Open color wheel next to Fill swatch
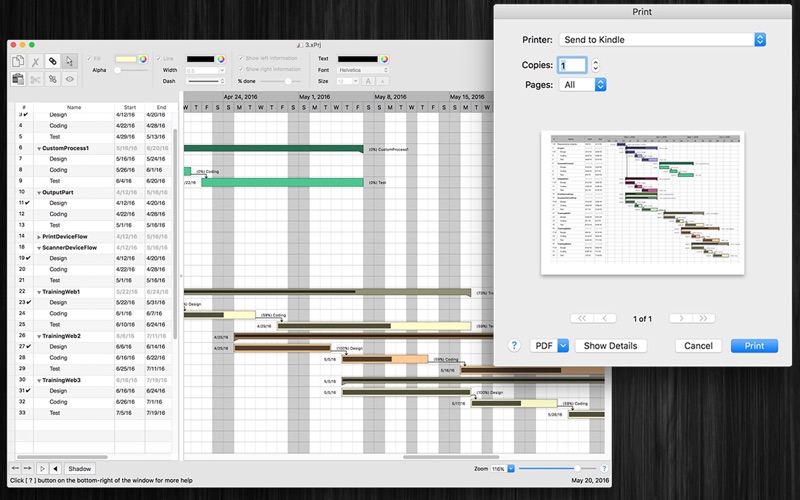The height and width of the screenshot is (500, 800). 143,59
